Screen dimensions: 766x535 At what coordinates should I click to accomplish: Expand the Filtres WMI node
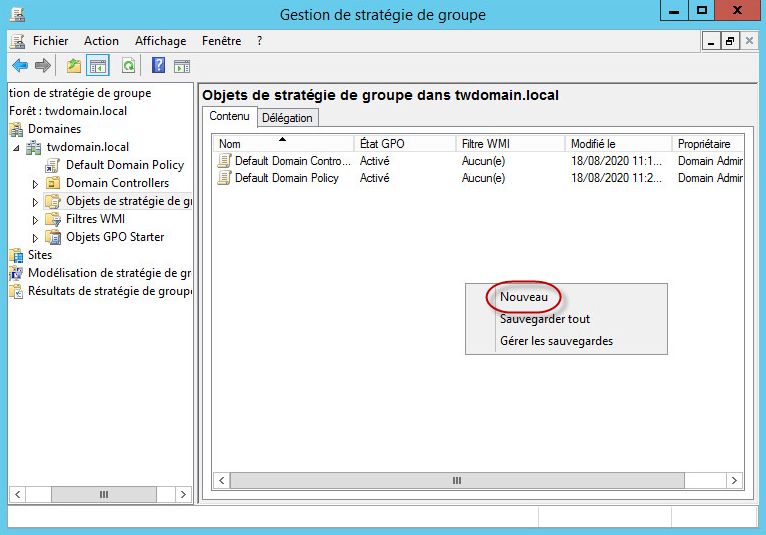point(36,220)
